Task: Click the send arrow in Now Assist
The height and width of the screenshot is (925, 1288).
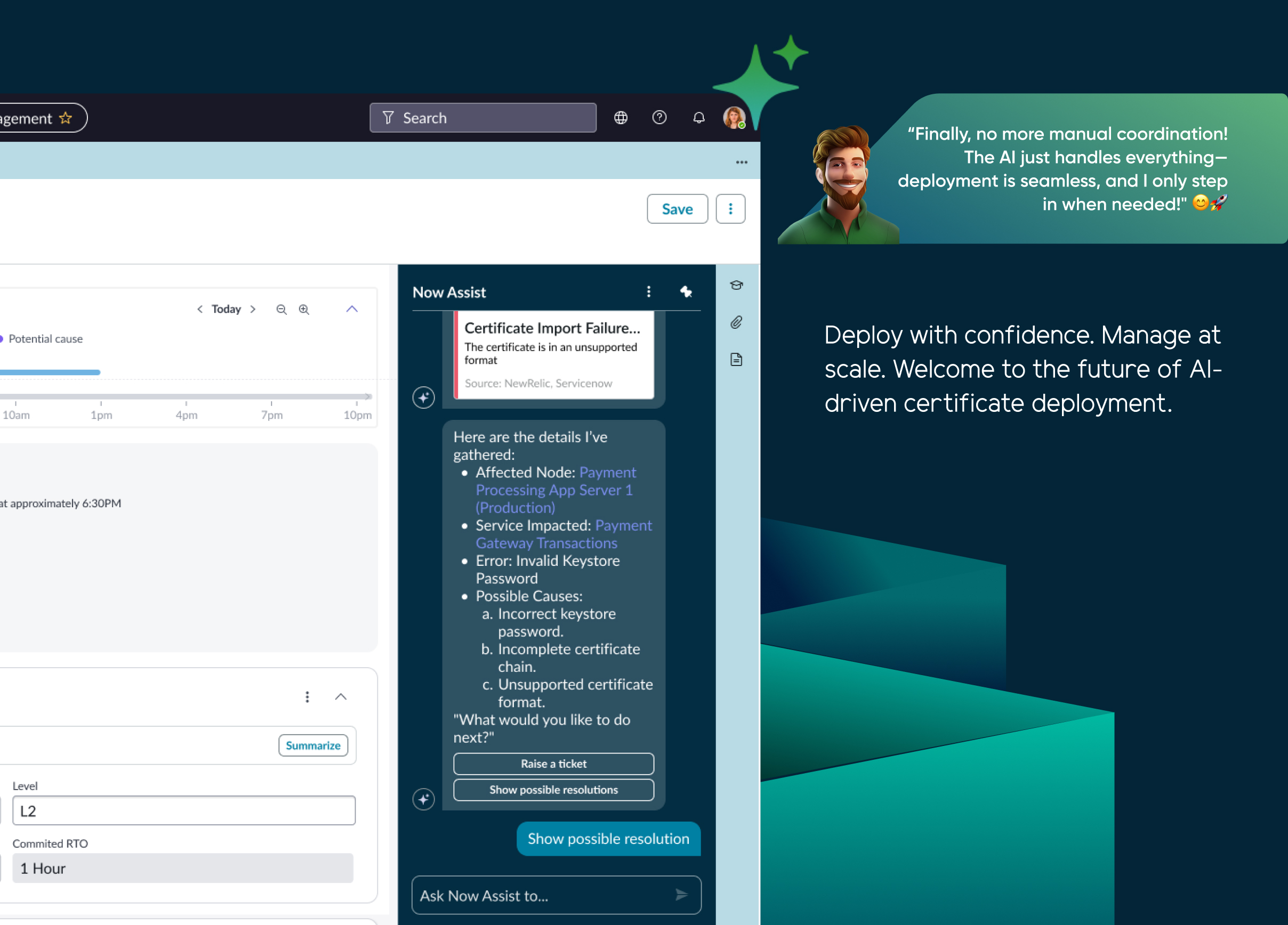Action: point(681,896)
